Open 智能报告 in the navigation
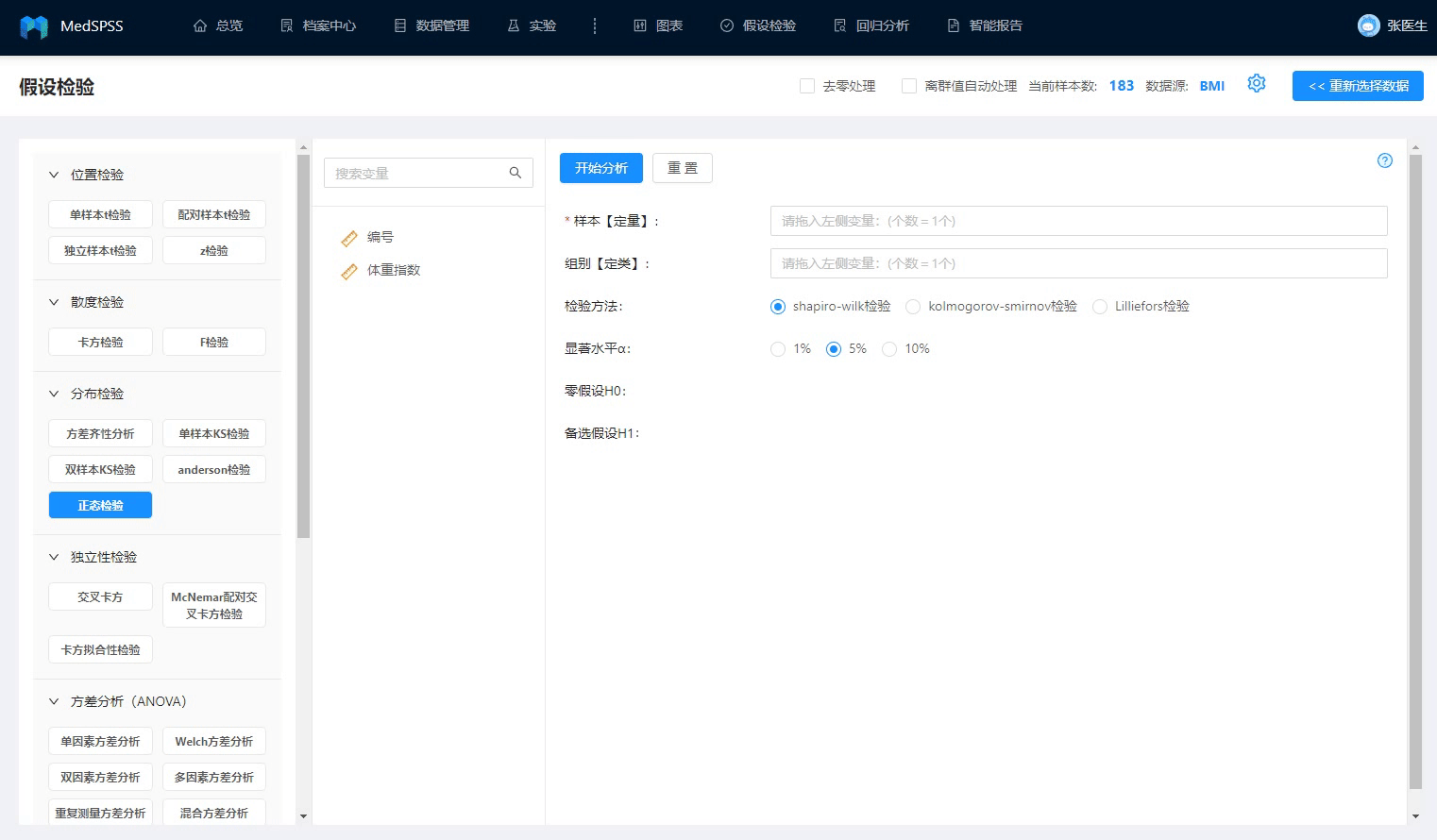Image resolution: width=1437 pixels, height=840 pixels. (x=985, y=26)
